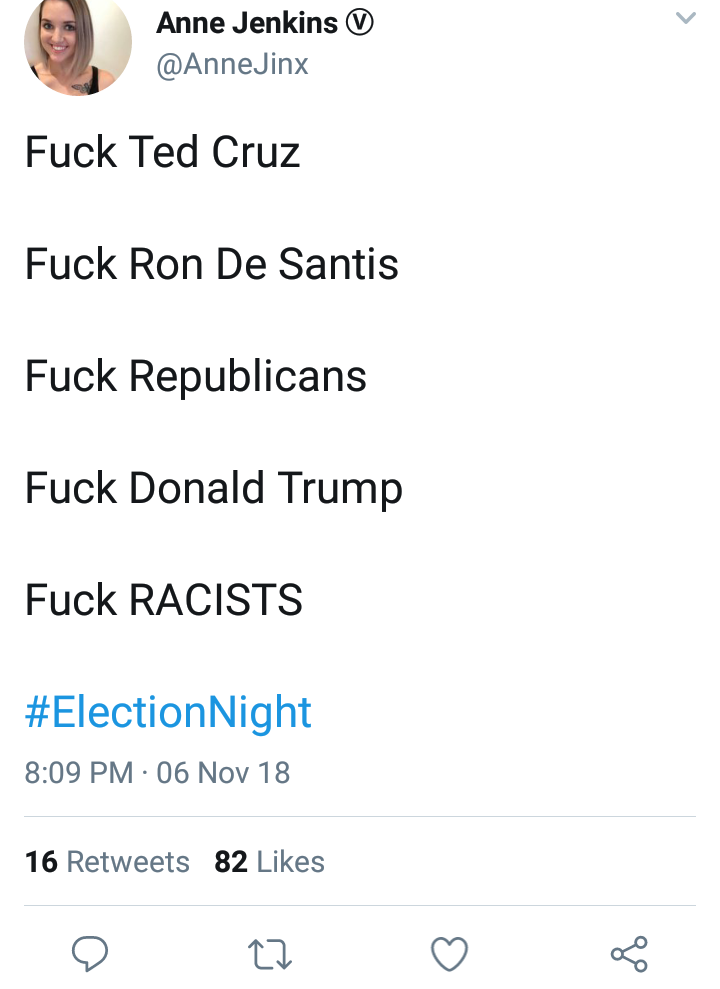Follow the #ElectionNight hashtag link
The image size is (720, 989).
(168, 713)
